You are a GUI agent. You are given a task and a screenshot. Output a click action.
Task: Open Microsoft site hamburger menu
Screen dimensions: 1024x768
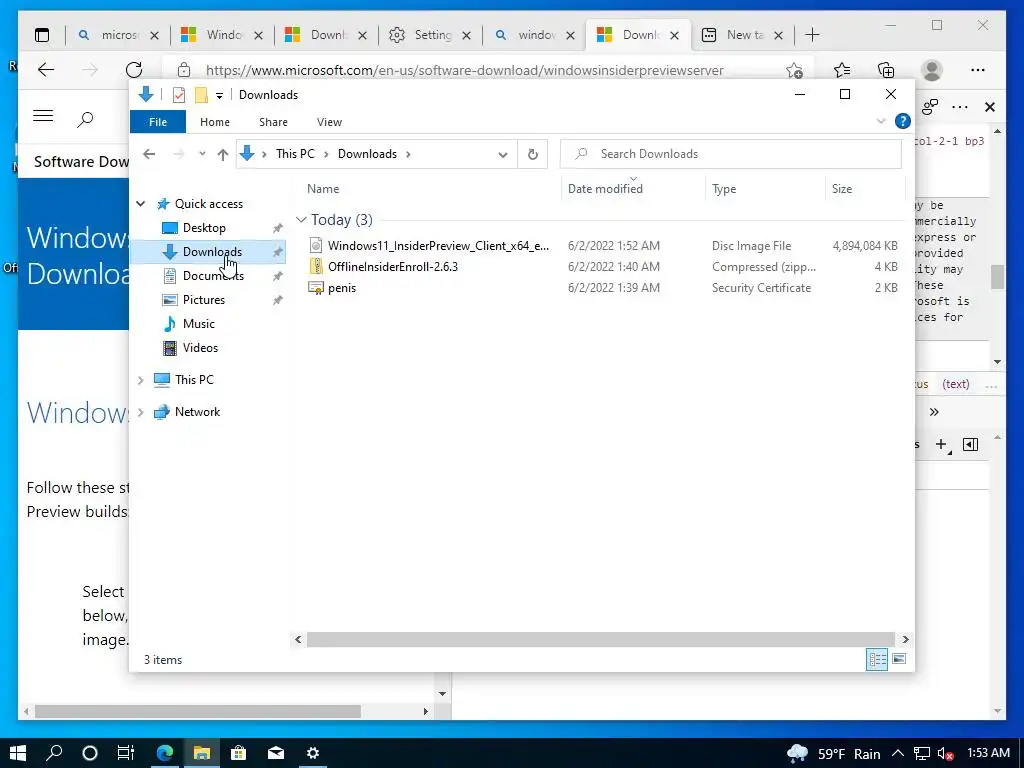43,116
